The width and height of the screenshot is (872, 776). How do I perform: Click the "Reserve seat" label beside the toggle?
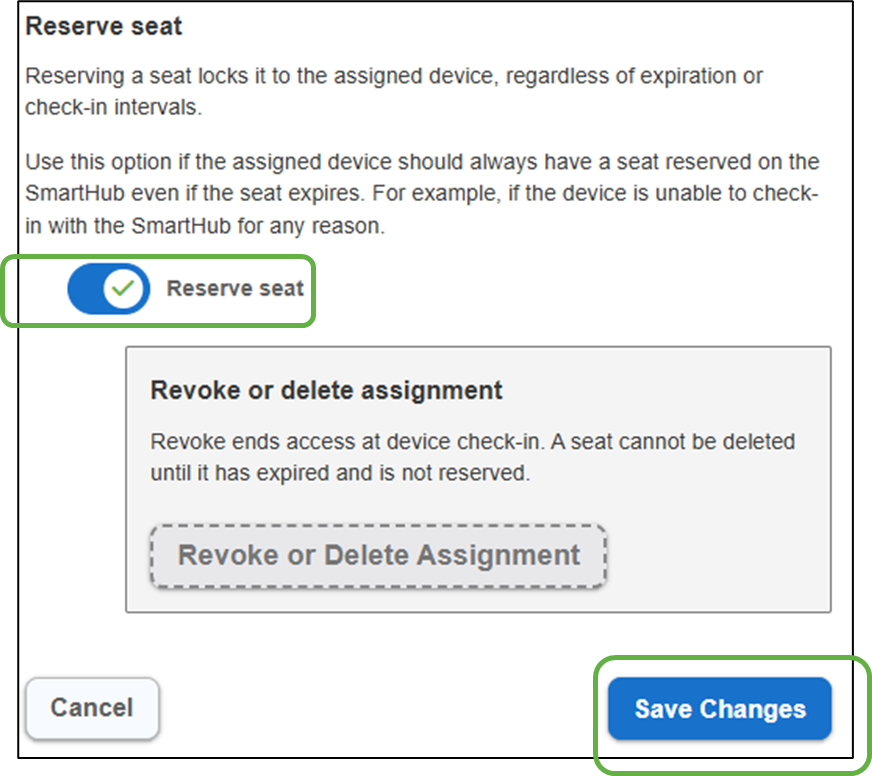(x=235, y=289)
